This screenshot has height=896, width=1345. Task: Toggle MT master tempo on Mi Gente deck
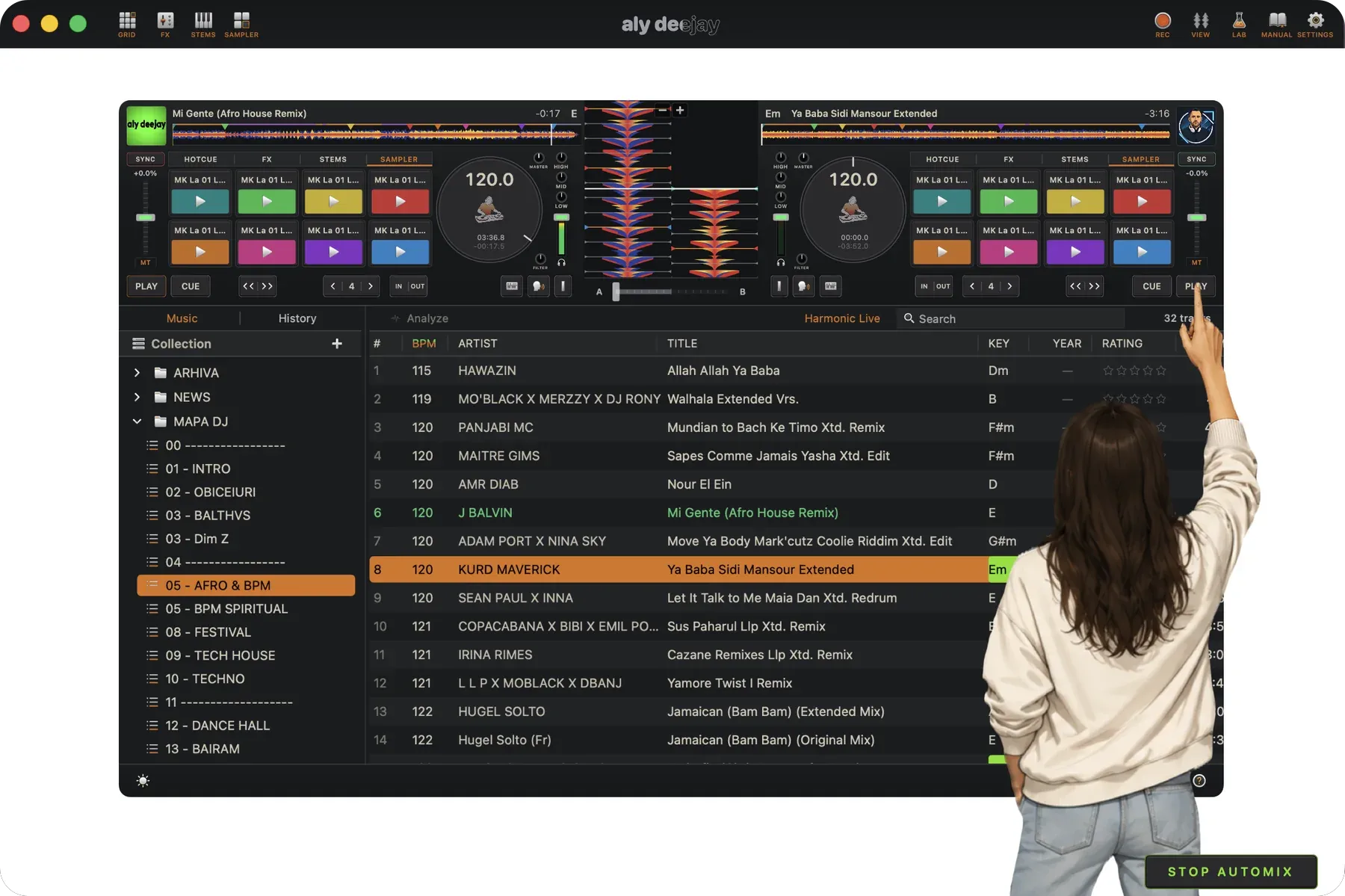click(x=146, y=263)
